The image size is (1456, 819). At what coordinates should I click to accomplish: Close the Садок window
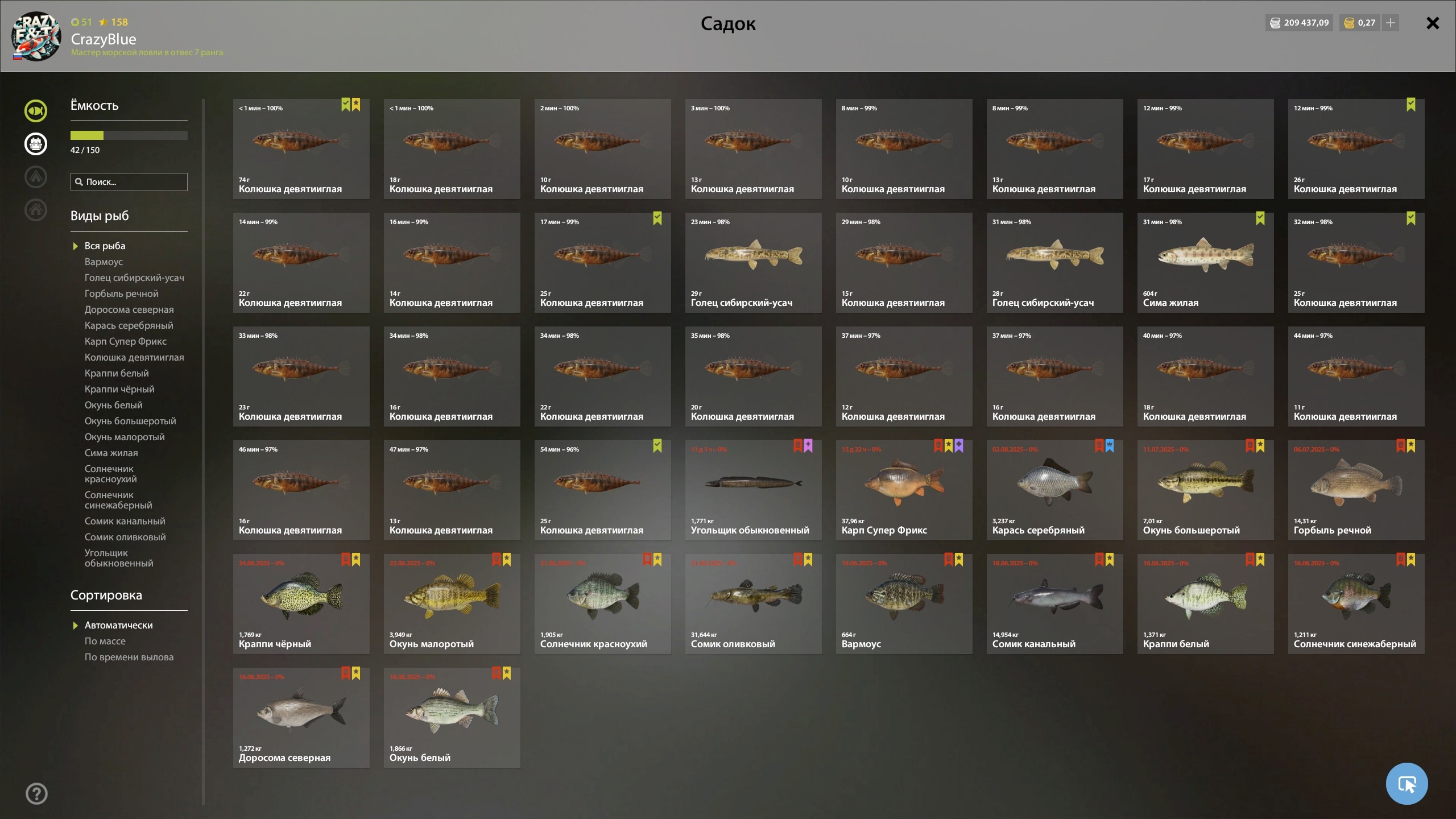click(1433, 23)
